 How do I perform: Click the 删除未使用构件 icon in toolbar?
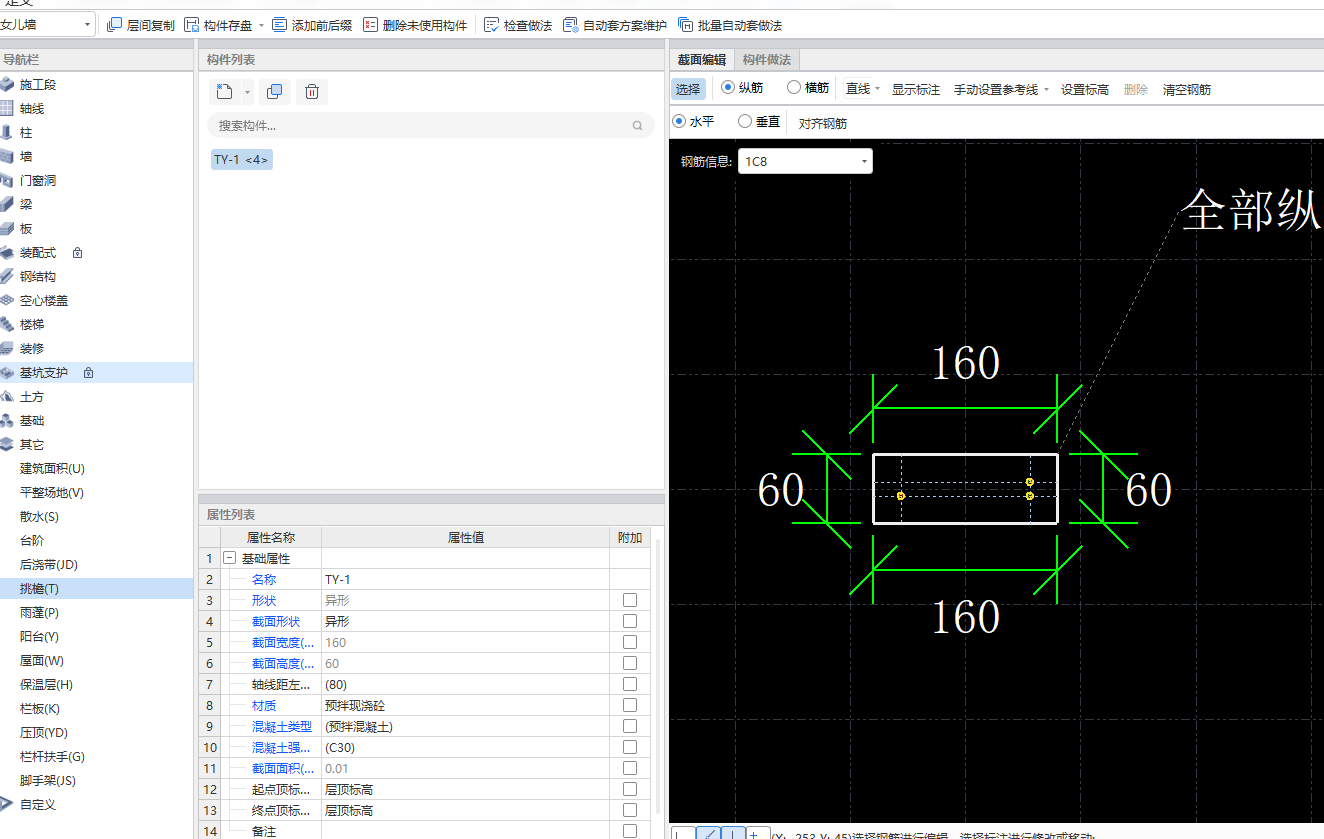click(370, 25)
